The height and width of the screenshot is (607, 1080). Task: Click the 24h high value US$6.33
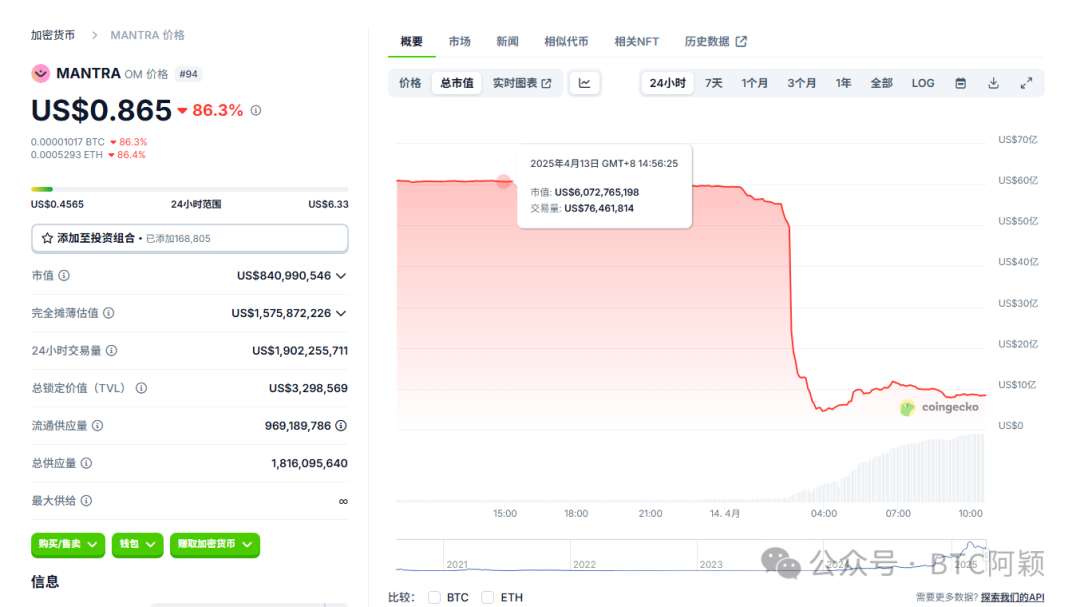click(329, 204)
